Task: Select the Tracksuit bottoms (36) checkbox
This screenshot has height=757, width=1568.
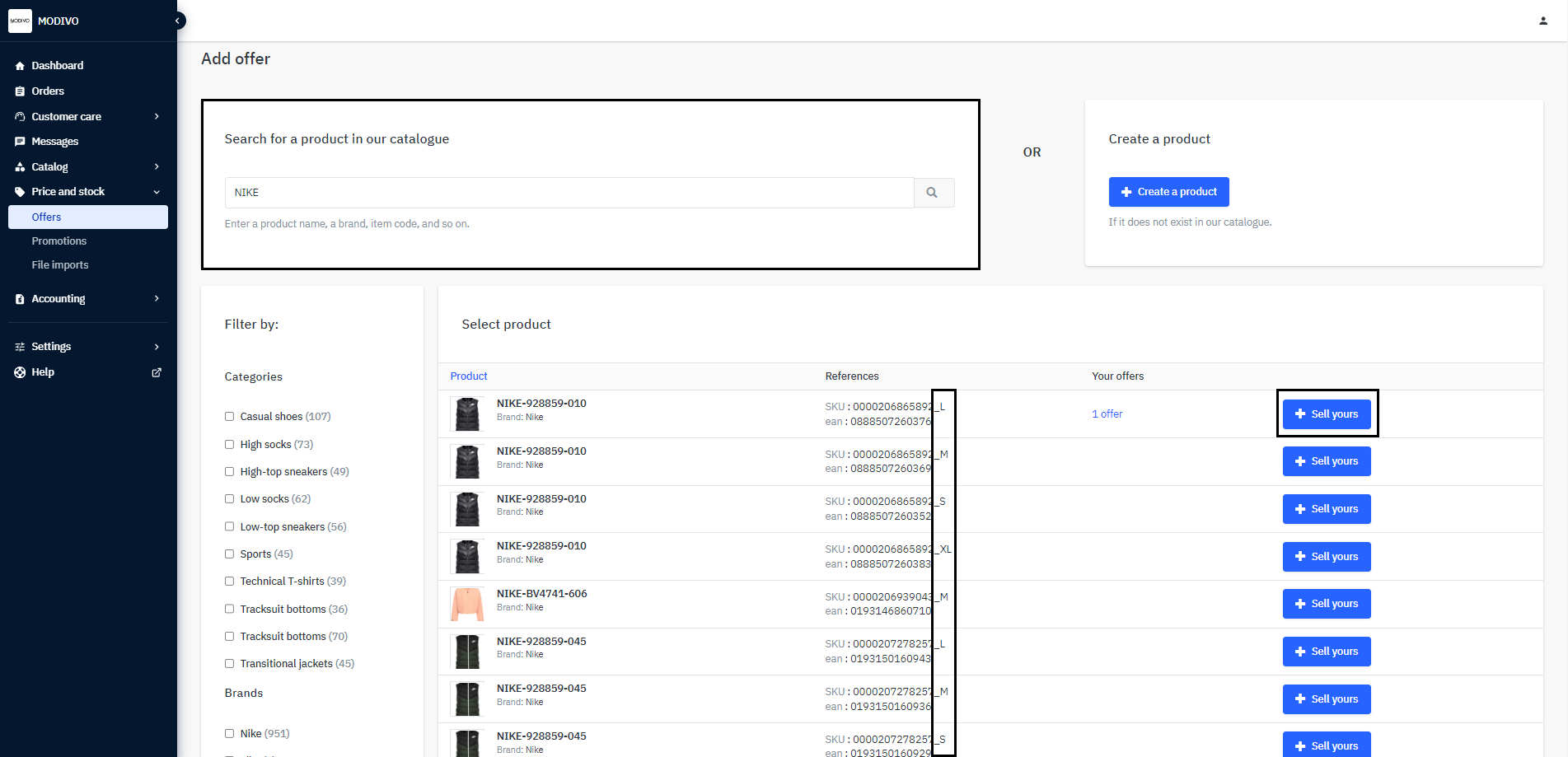Action: click(230, 610)
